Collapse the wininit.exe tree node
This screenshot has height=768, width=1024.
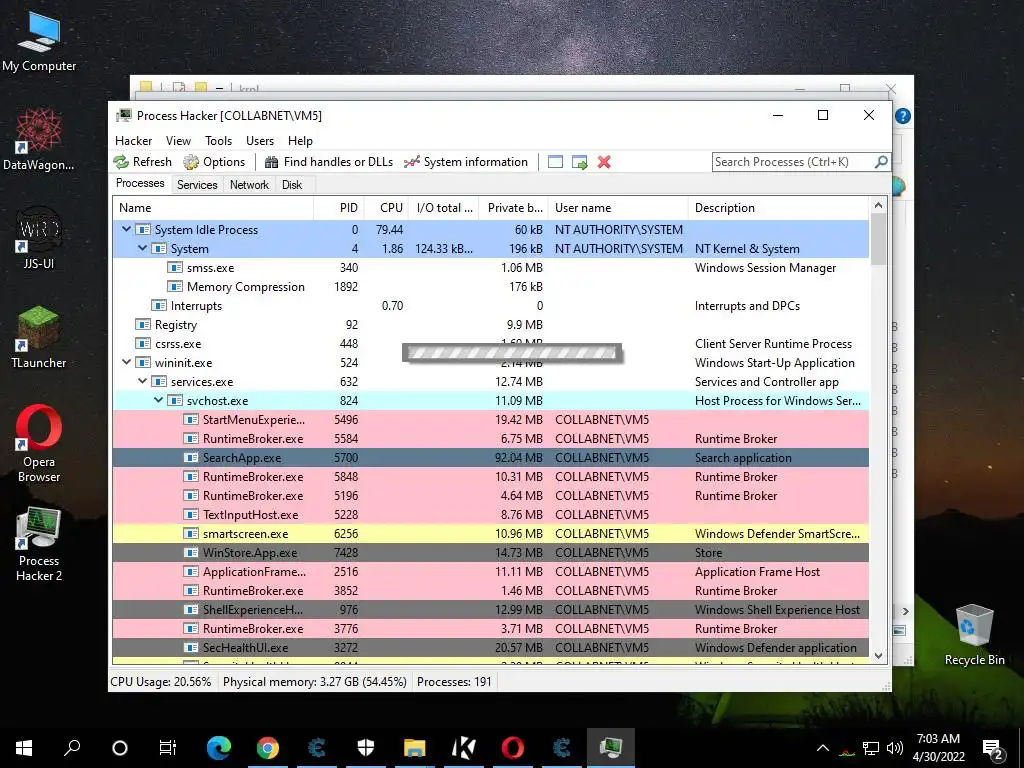(127, 362)
